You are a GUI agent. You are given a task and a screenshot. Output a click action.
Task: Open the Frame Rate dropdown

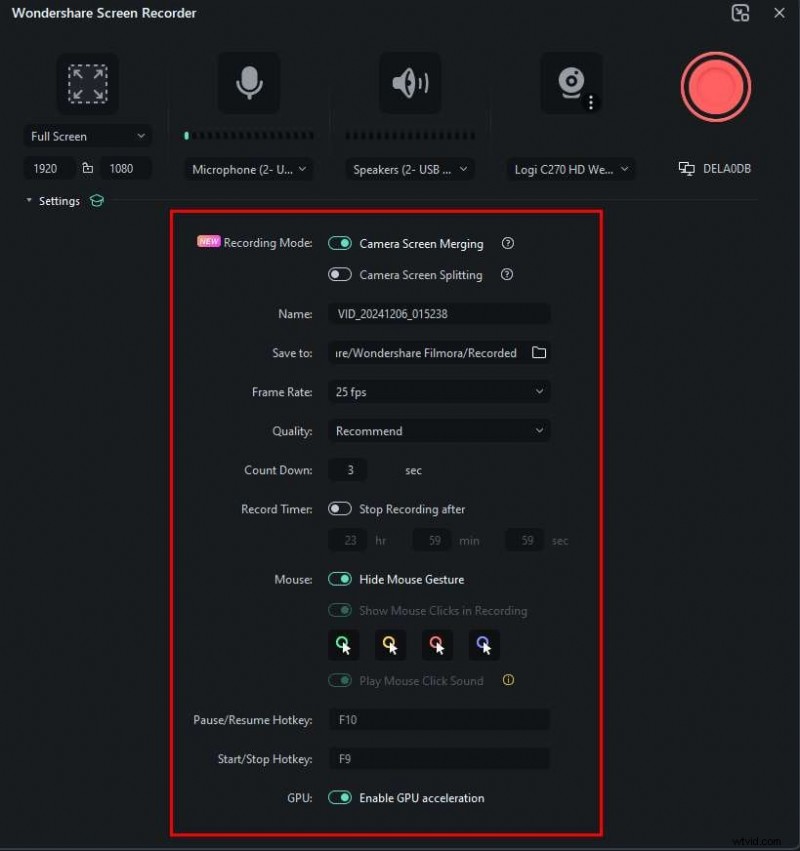[x=438, y=391]
